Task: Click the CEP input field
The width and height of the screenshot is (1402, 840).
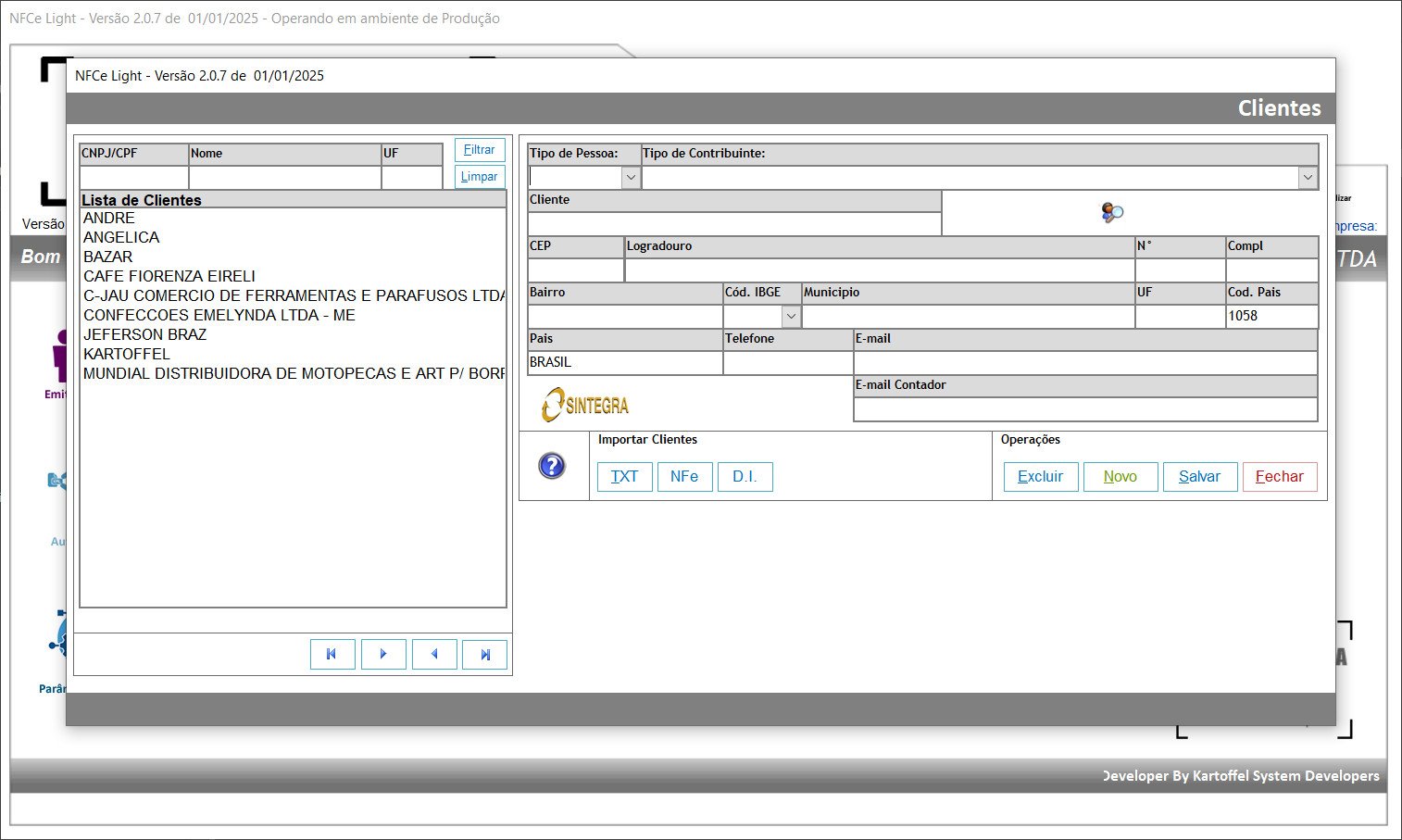Action: (575, 270)
